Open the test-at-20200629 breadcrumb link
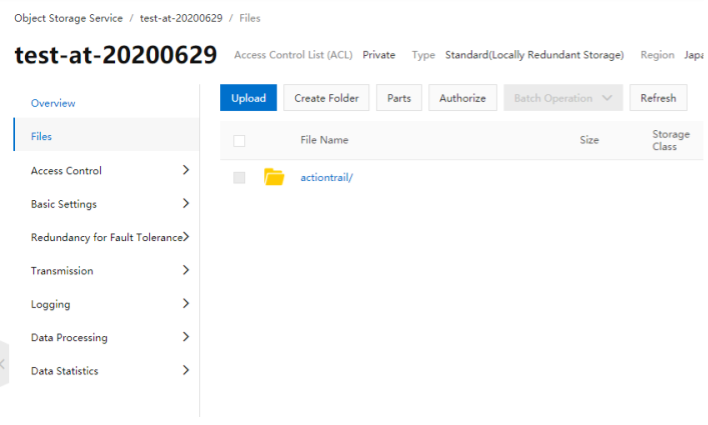 (x=181, y=18)
